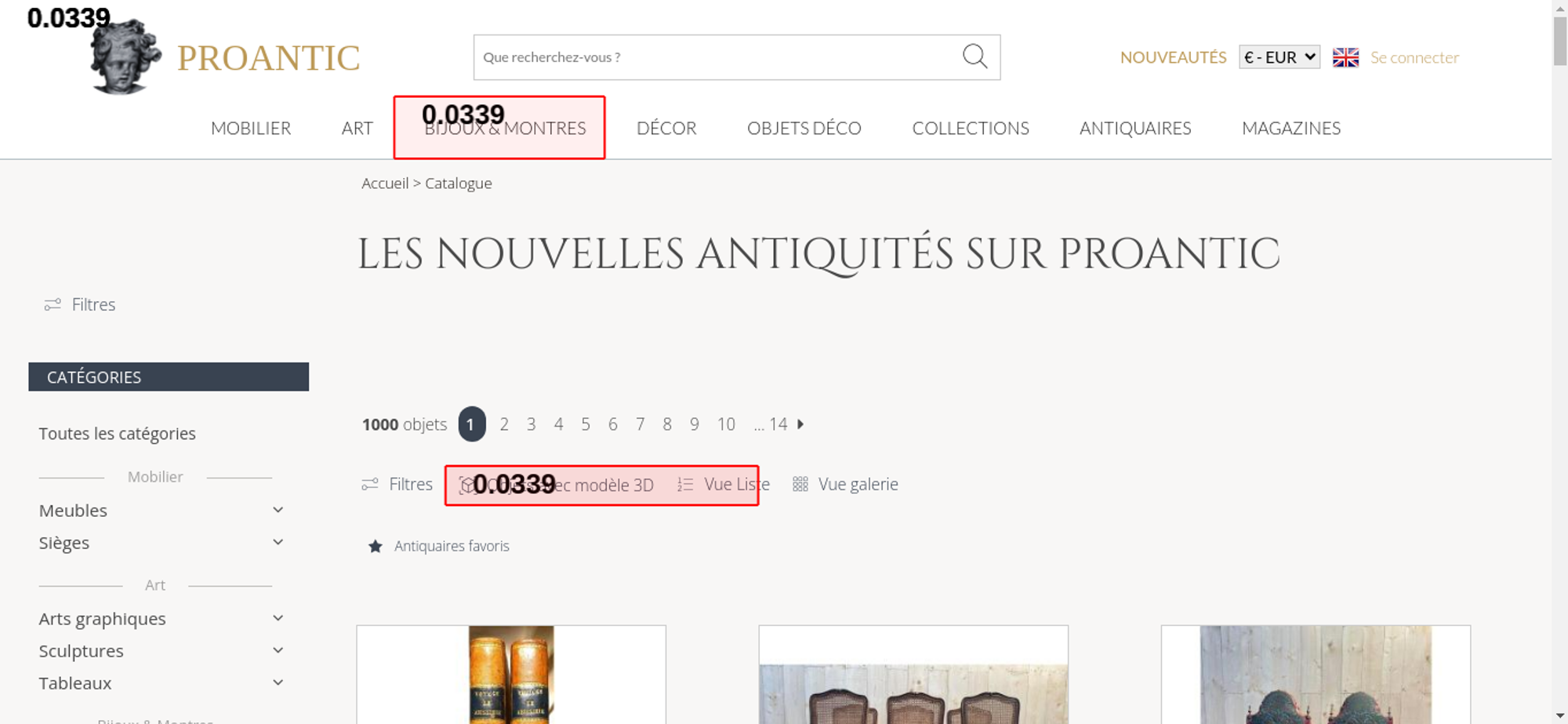Click the Filtres icon above the results
1568x724 pixels.
click(x=370, y=485)
